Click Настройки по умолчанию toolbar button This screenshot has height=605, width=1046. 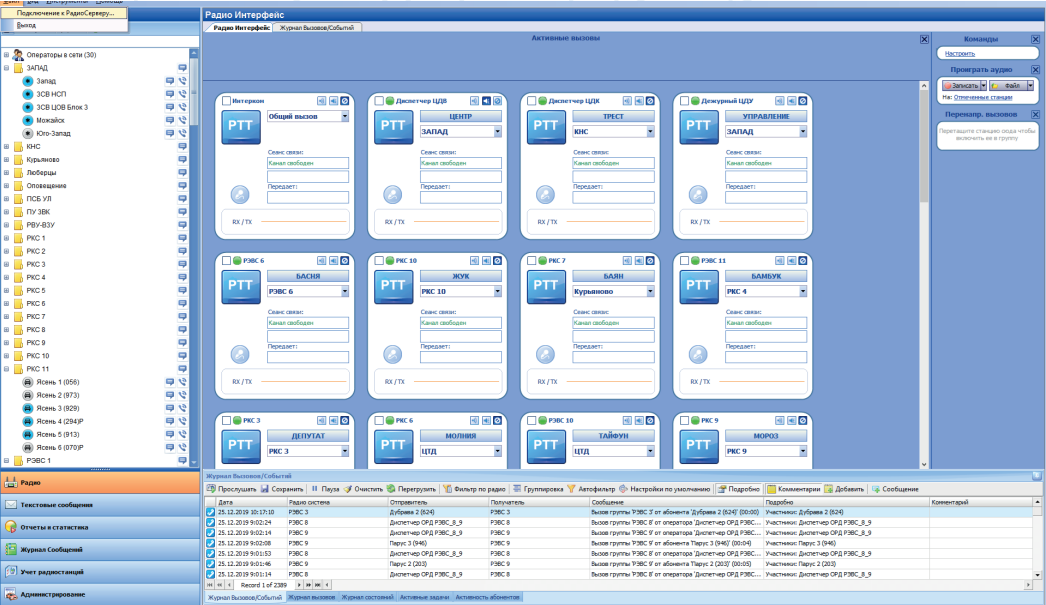pyautogui.click(x=664, y=489)
